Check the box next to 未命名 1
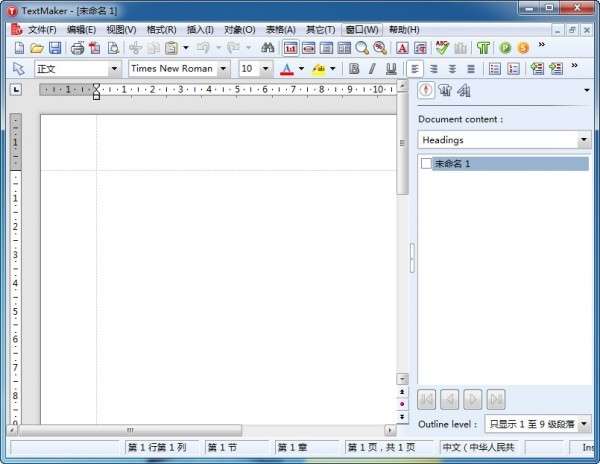Screen dimensions: 600x464 pyautogui.click(x=427, y=163)
